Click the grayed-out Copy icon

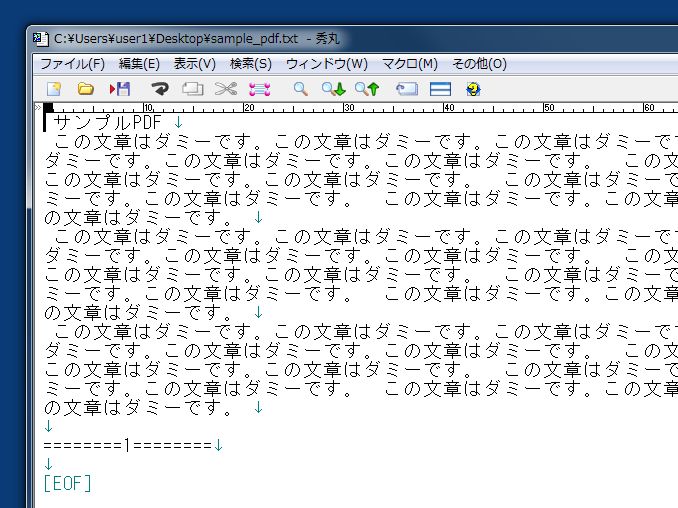pyautogui.click(x=192, y=89)
